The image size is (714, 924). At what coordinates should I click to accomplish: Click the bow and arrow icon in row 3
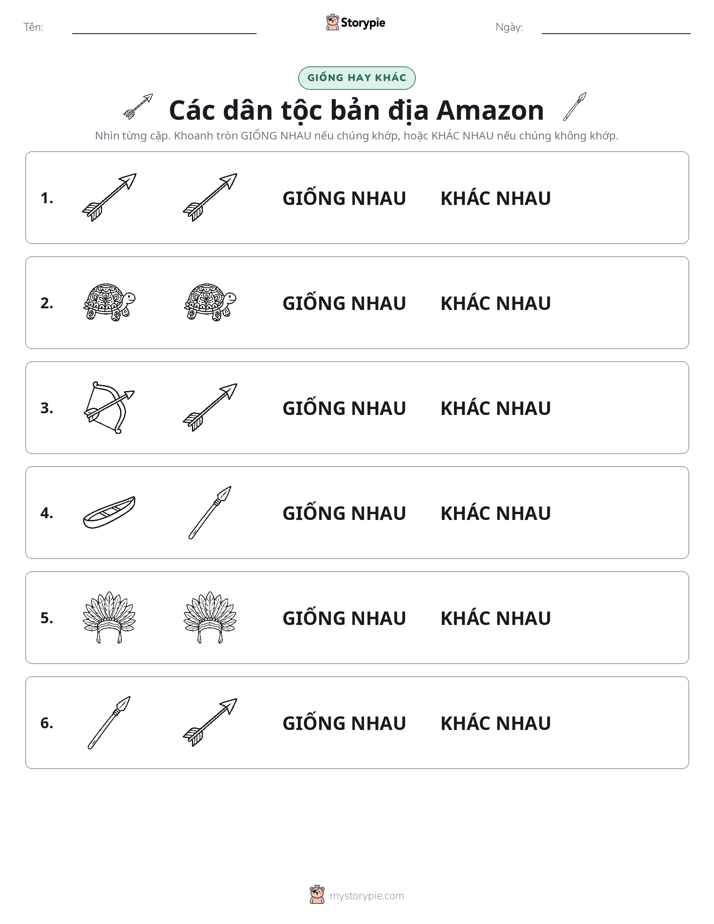click(x=109, y=408)
